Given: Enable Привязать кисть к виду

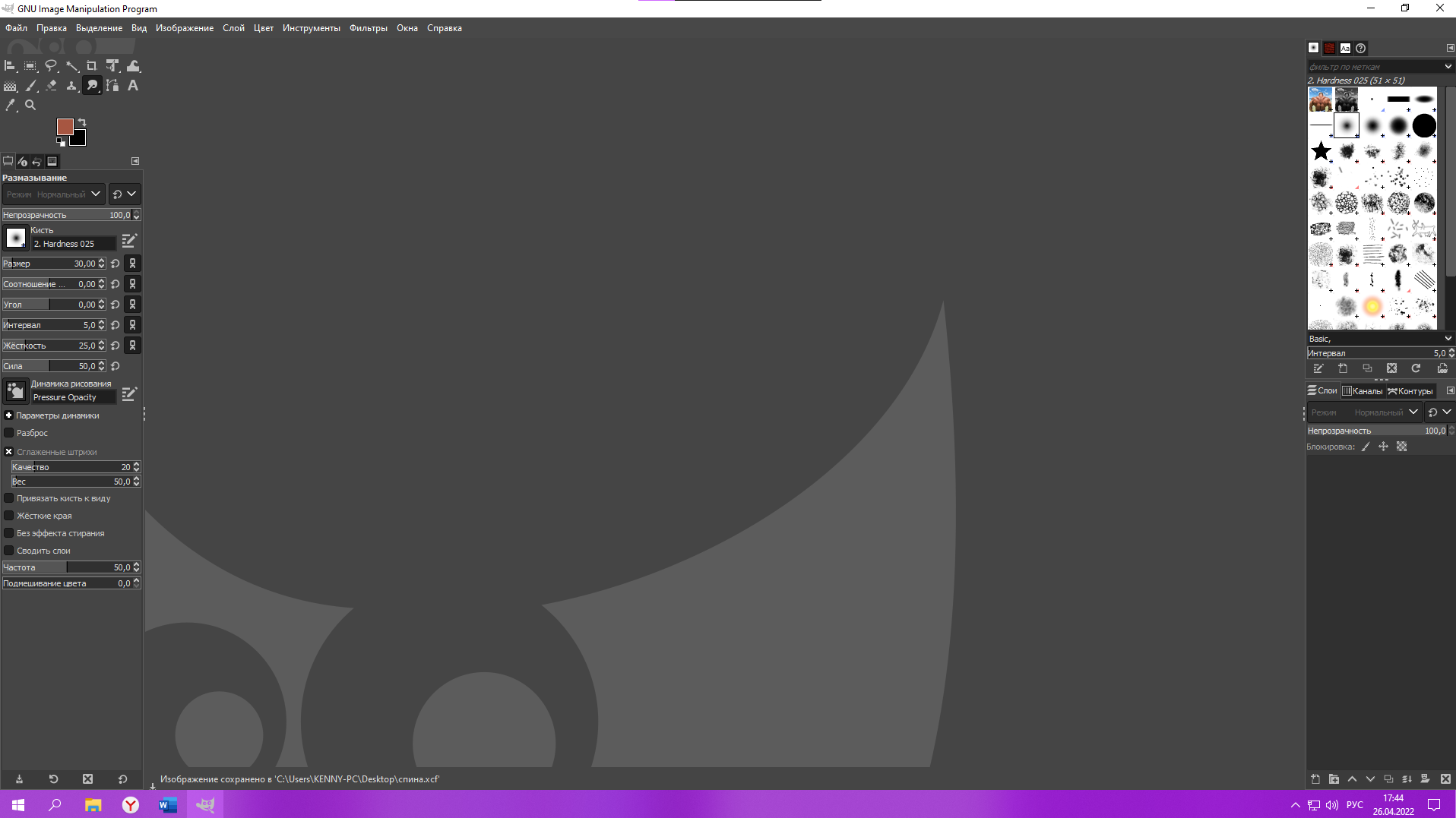Looking at the screenshot, I should click(9, 498).
